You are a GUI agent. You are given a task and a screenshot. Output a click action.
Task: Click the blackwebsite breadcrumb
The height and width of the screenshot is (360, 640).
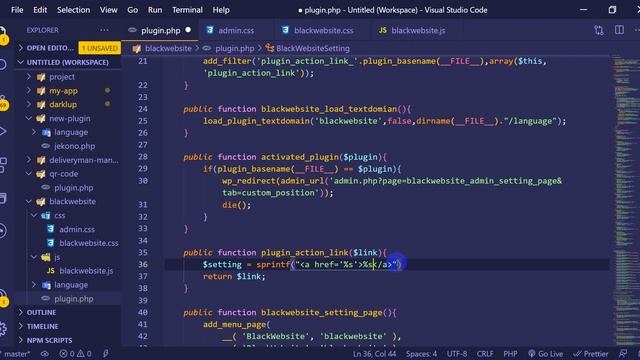pyautogui.click(x=168, y=48)
